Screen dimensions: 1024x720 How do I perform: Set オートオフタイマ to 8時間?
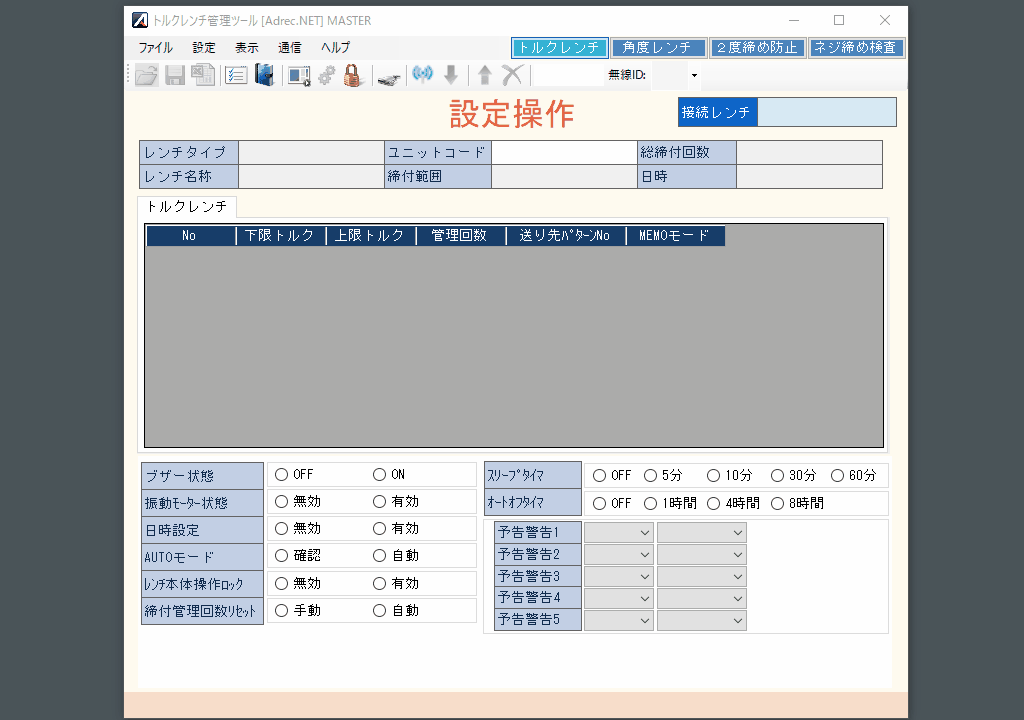pyautogui.click(x=777, y=503)
